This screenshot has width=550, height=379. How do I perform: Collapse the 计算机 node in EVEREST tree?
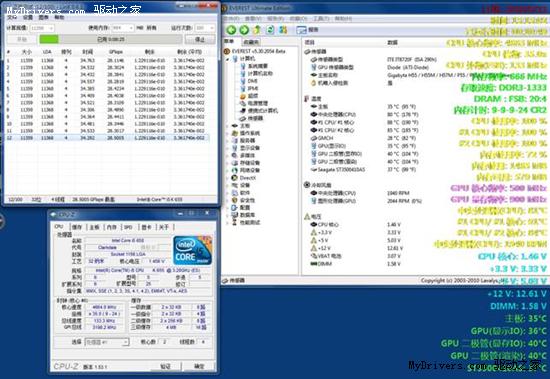(x=227, y=59)
